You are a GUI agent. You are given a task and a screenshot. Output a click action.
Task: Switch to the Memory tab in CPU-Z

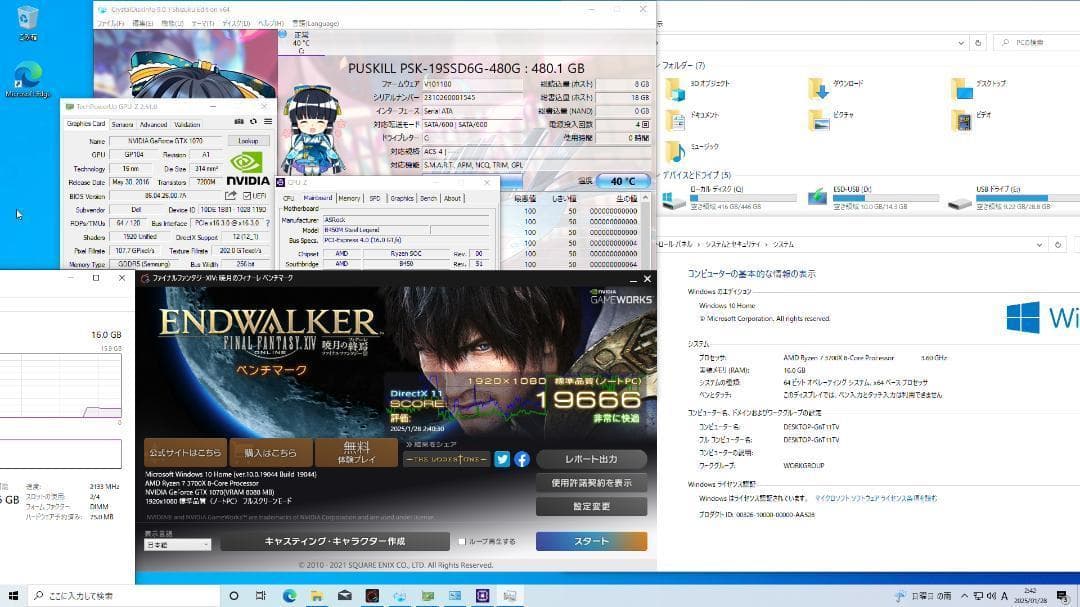pos(349,198)
